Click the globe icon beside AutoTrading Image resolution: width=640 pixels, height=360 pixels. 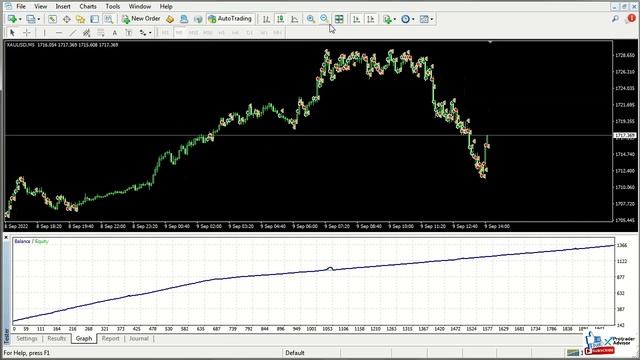[x=198, y=19]
